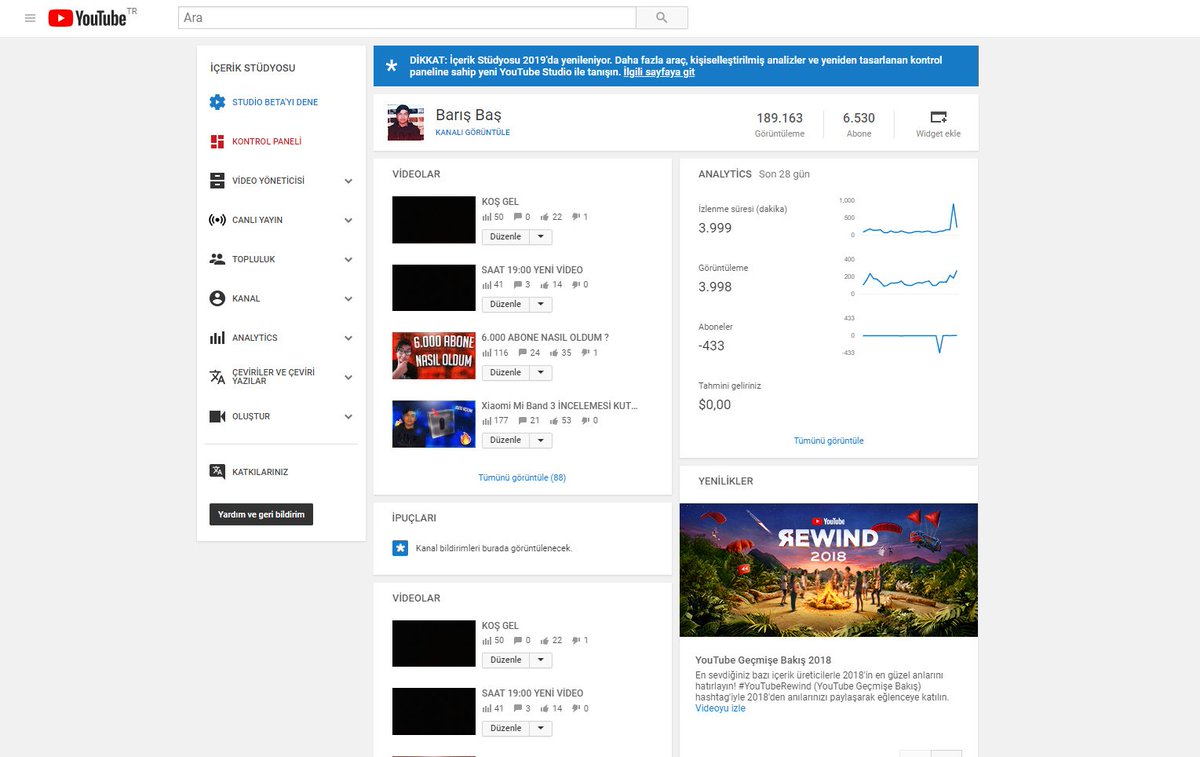This screenshot has height=757, width=1200.
Task: Open Düzenle dropdown arrow for first SAAT 19:00 video
Action: coord(539,304)
